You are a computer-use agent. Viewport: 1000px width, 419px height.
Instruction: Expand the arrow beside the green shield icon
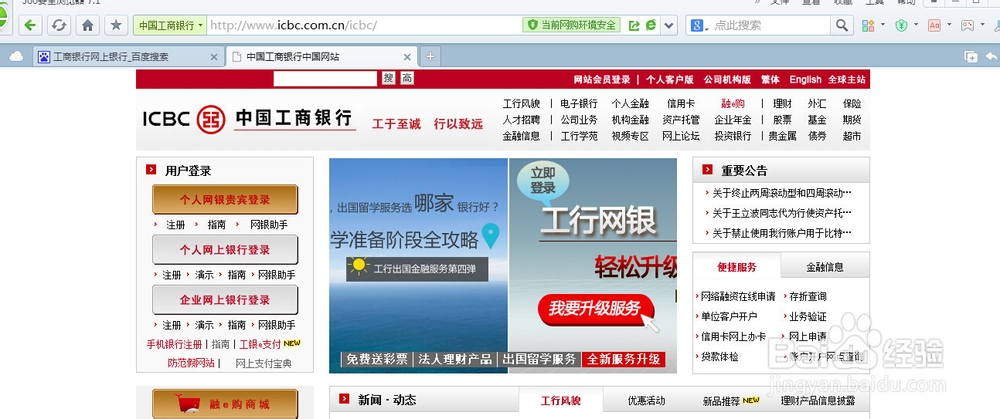tap(916, 26)
